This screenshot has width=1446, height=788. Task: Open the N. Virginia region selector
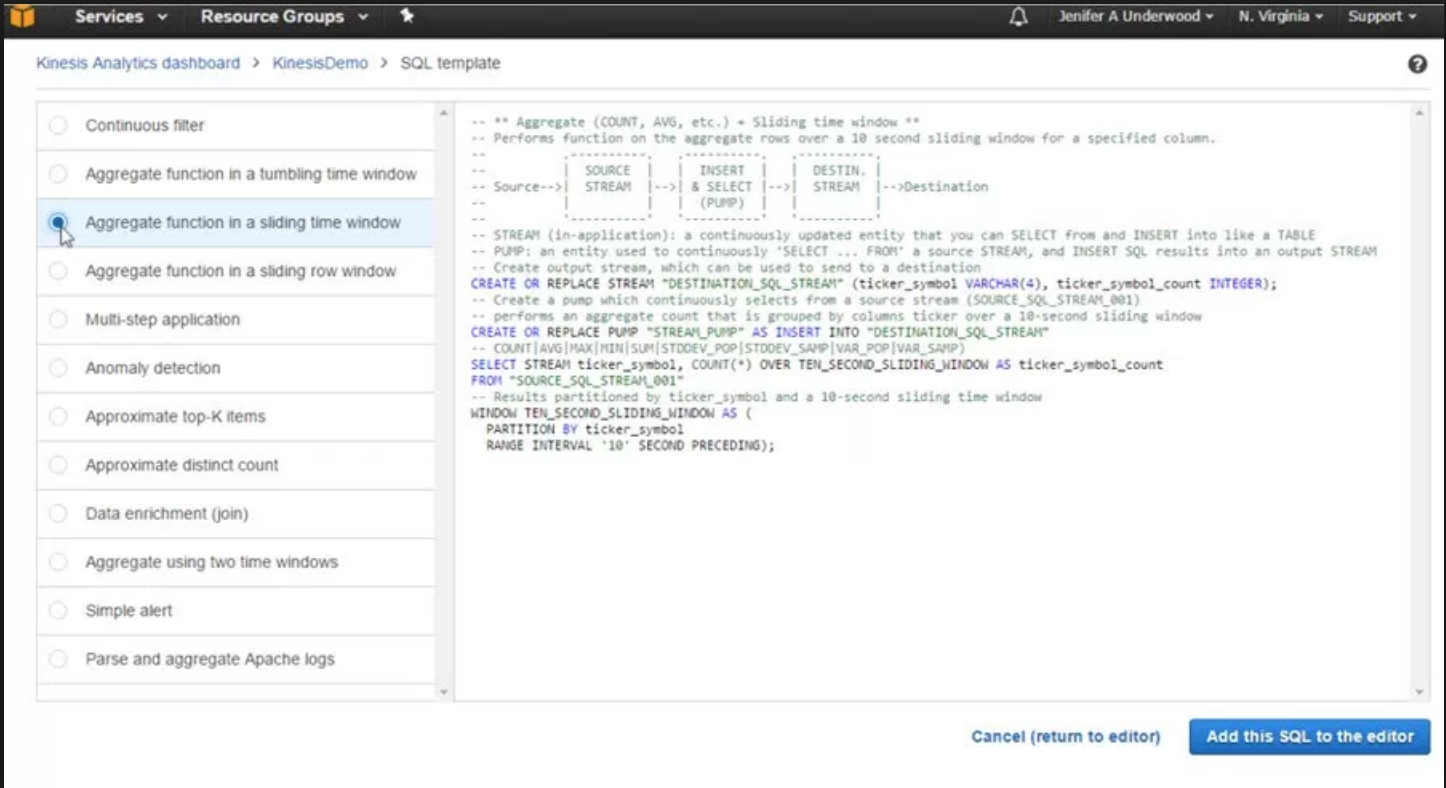pyautogui.click(x=1280, y=17)
